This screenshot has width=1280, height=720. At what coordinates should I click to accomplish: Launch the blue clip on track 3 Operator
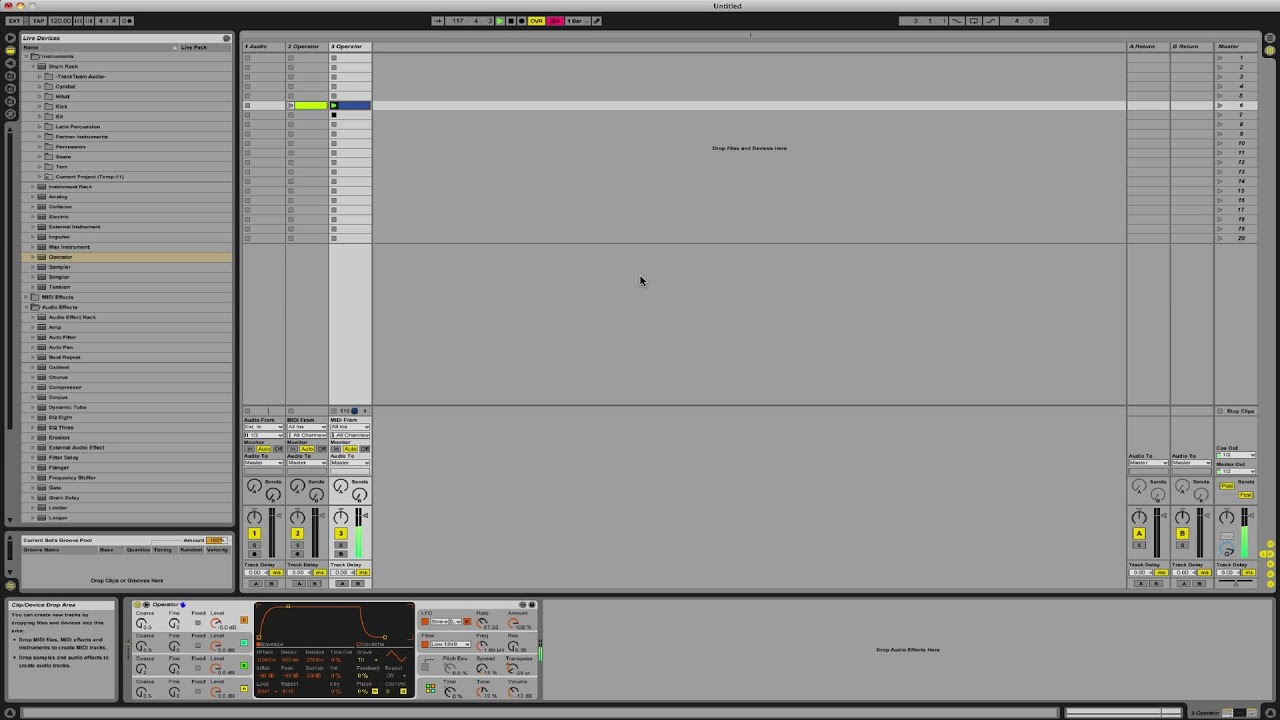334,105
